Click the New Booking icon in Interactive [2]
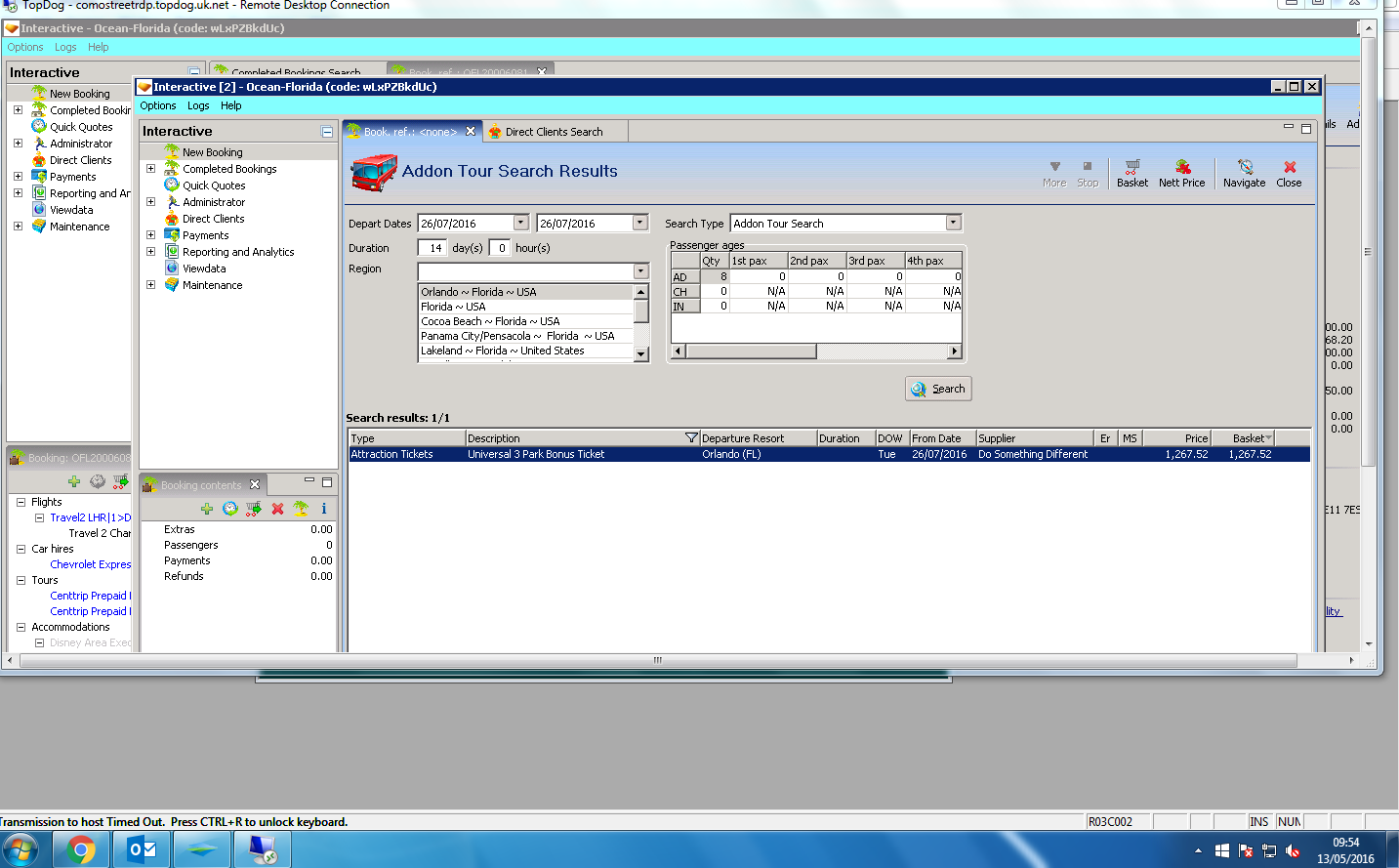The width and height of the screenshot is (1399, 868). pyautogui.click(x=172, y=151)
